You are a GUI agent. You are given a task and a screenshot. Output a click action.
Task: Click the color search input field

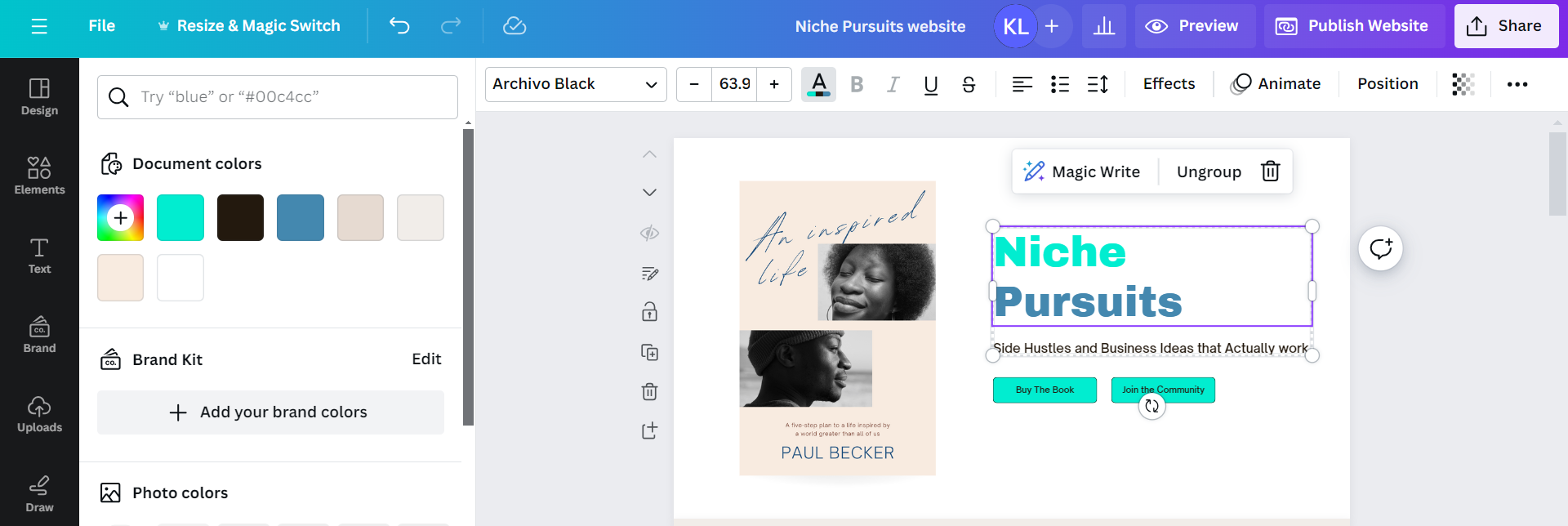[x=278, y=97]
